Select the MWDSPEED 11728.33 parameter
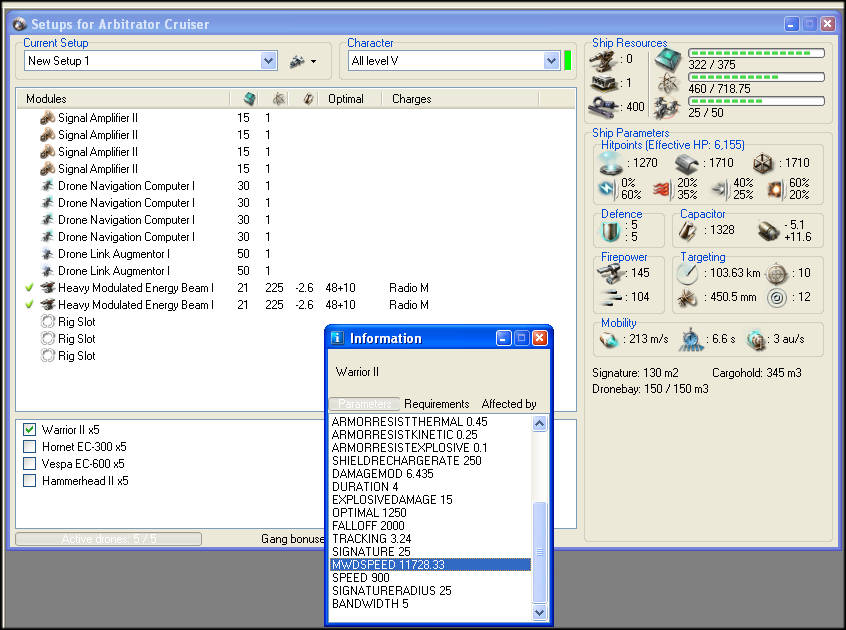 point(430,565)
